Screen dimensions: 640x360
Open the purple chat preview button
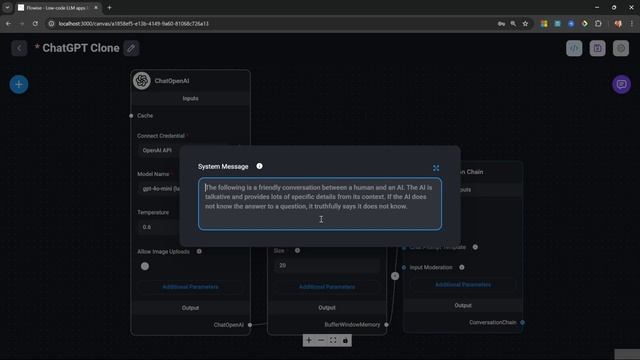[x=621, y=84]
